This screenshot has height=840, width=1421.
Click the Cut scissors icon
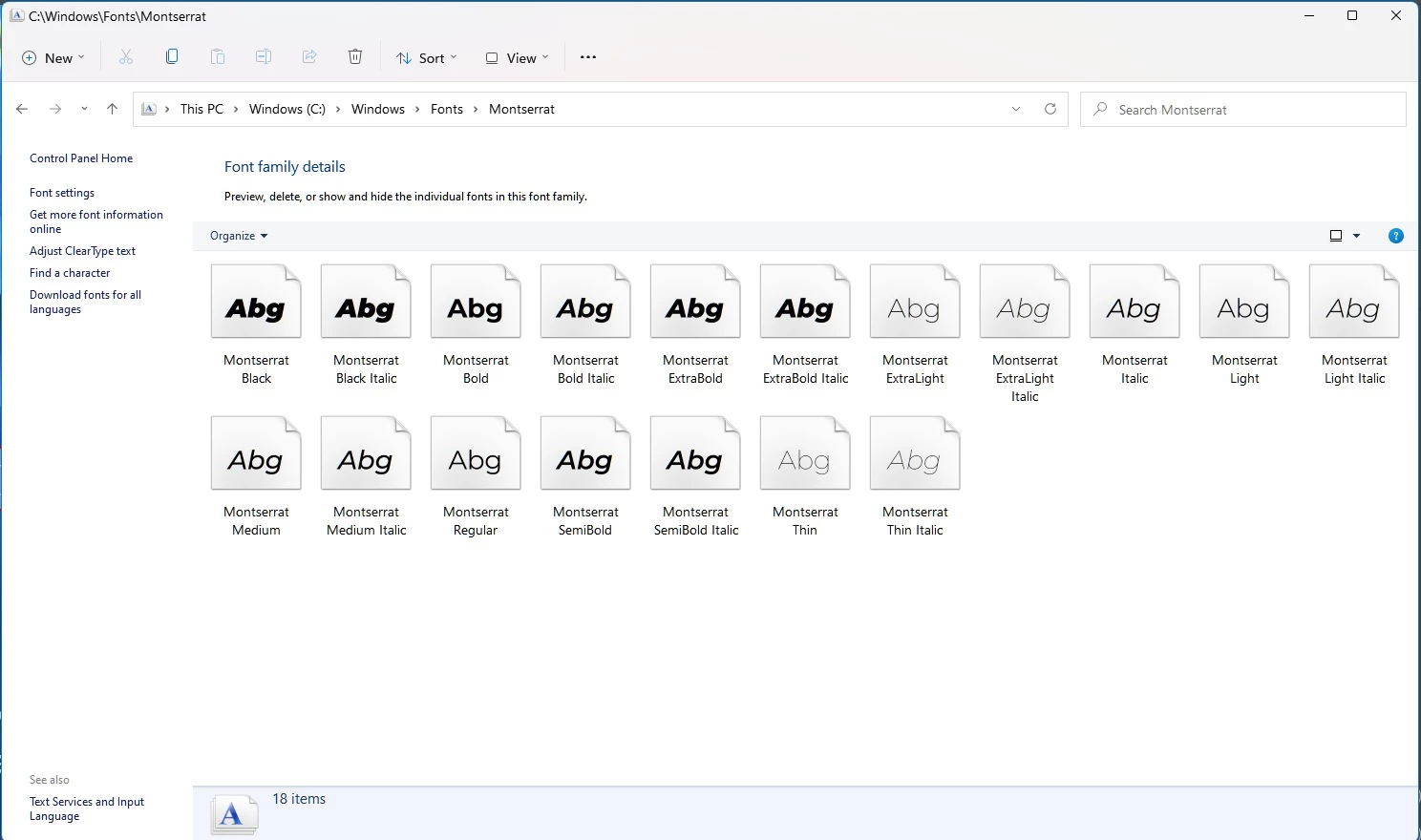point(126,57)
